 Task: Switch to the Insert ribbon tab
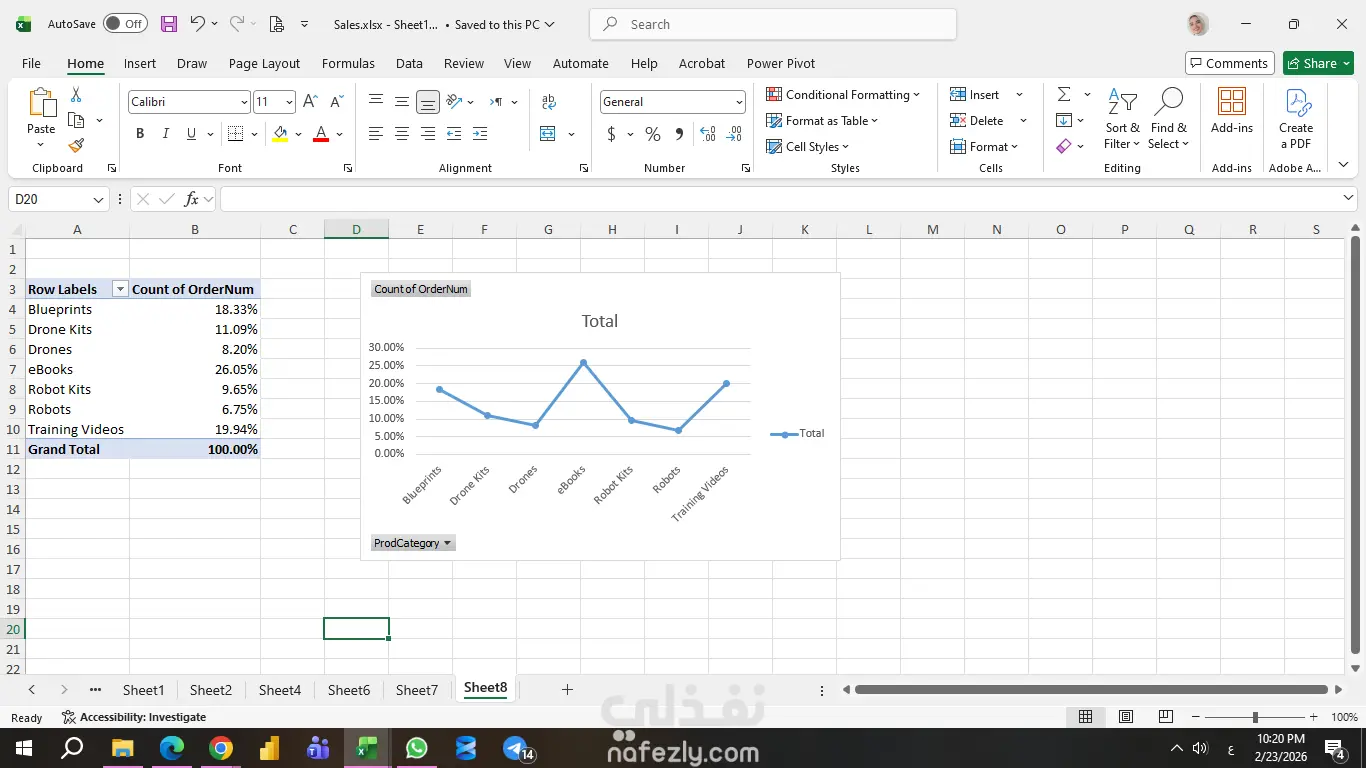point(140,63)
